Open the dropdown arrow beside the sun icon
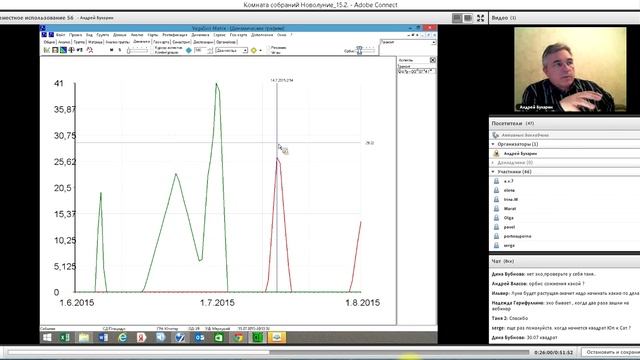Image resolution: width=640 pixels, height=360 pixels. click(x=260, y=51)
